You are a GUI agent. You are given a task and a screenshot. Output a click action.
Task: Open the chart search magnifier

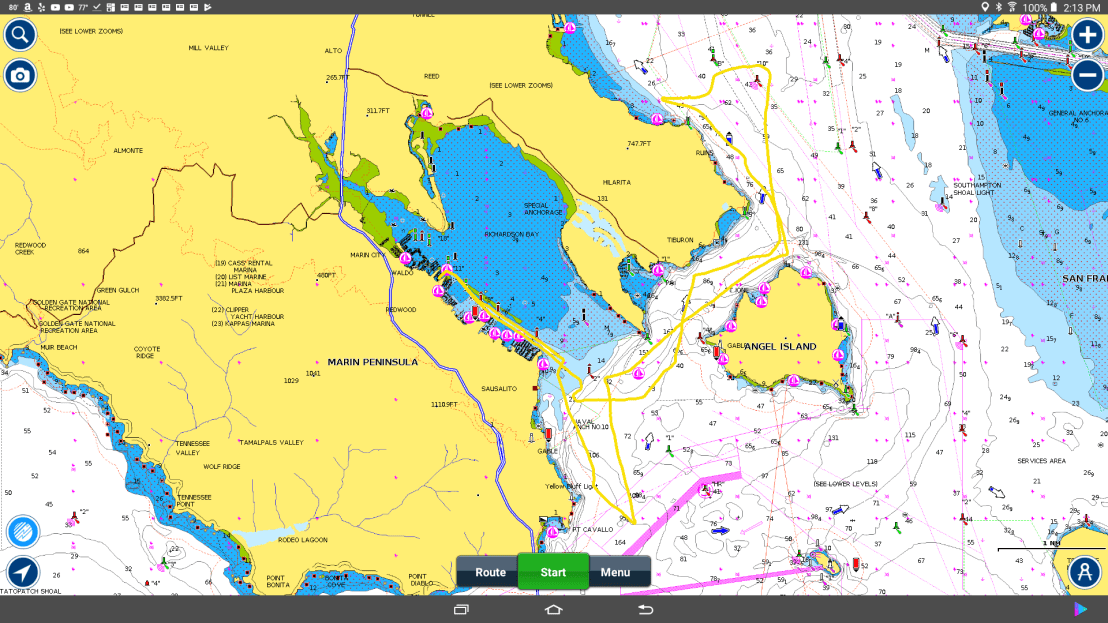(x=20, y=35)
